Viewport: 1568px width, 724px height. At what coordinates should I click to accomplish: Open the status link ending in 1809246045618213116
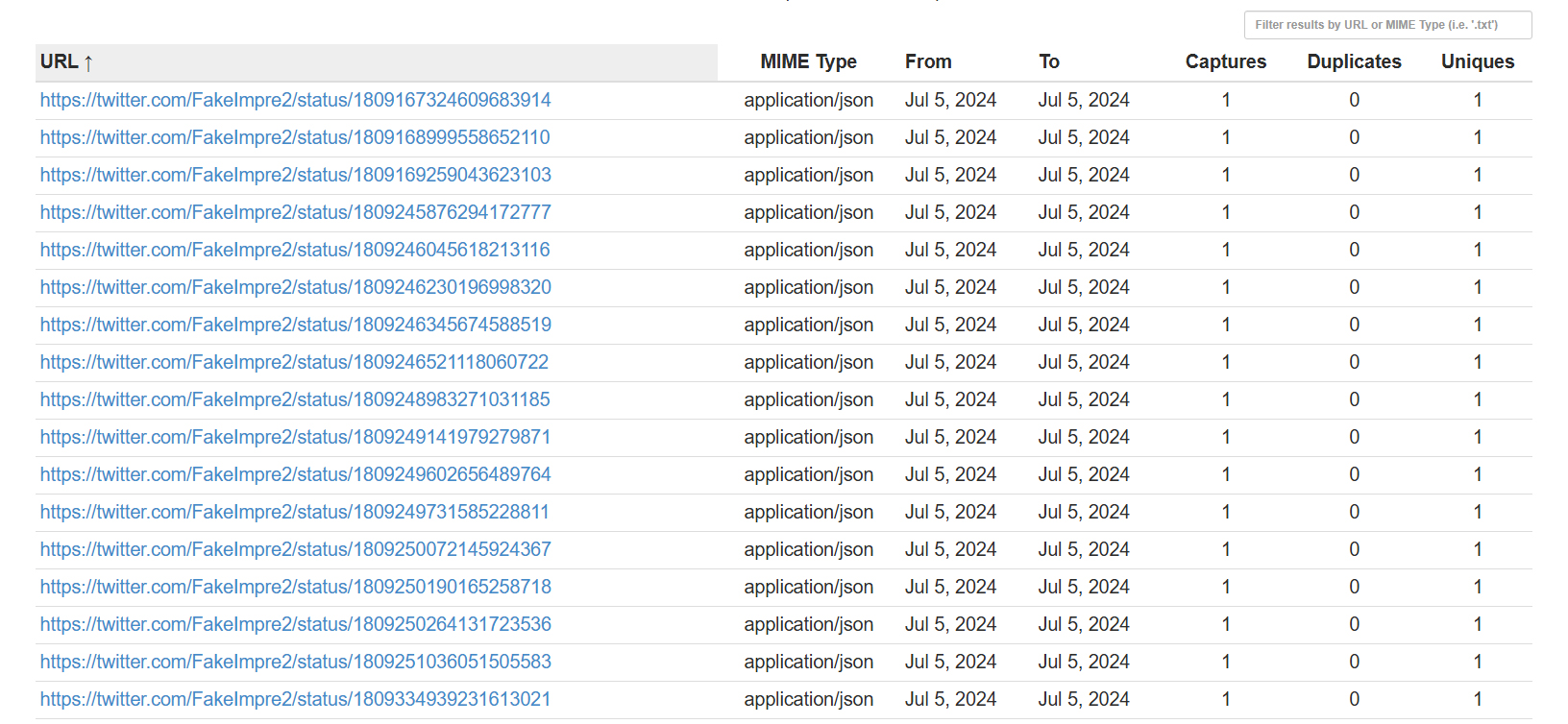point(295,250)
